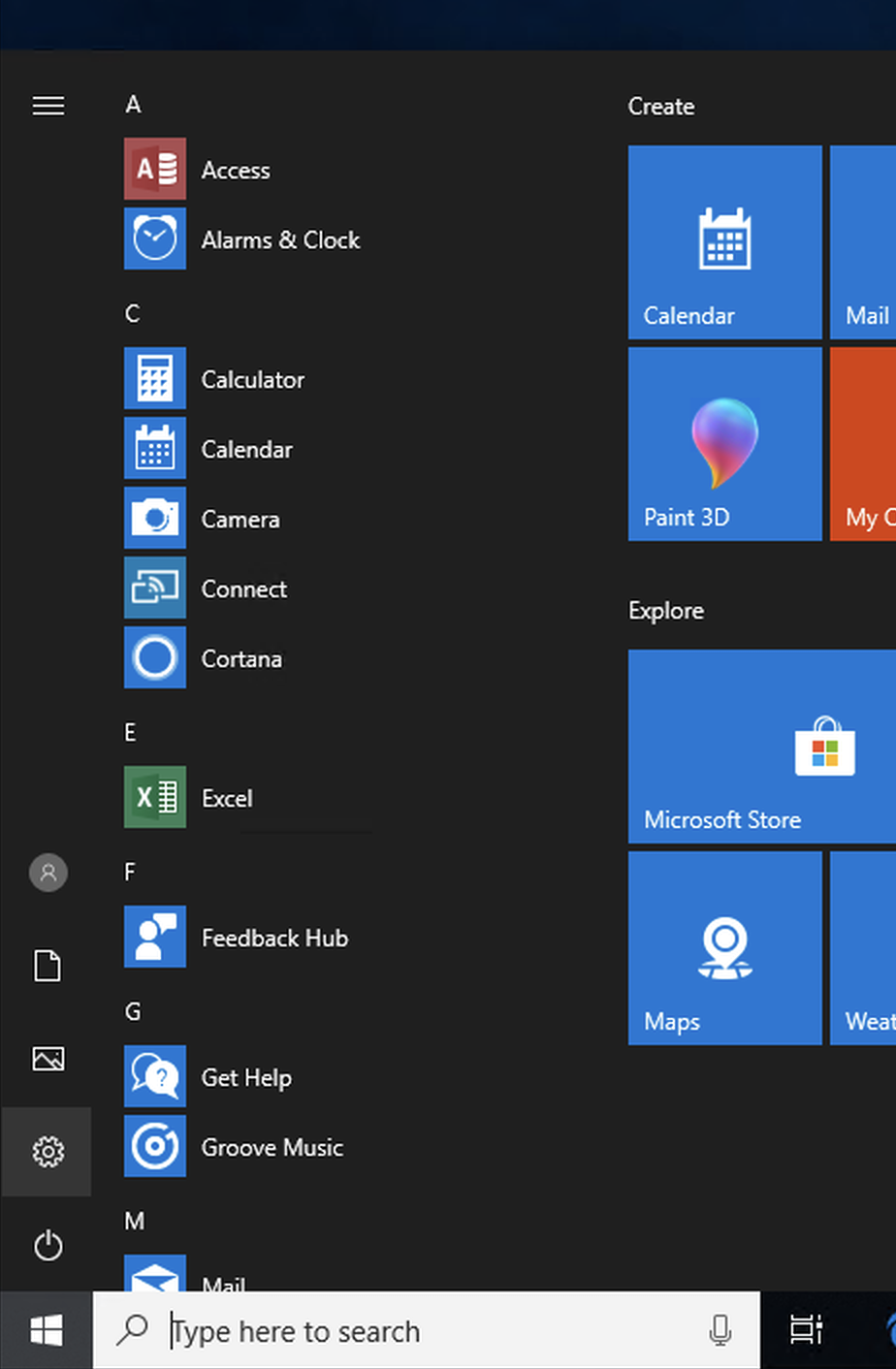Click the letter M section header
The height and width of the screenshot is (1369, 896).
(135, 1222)
